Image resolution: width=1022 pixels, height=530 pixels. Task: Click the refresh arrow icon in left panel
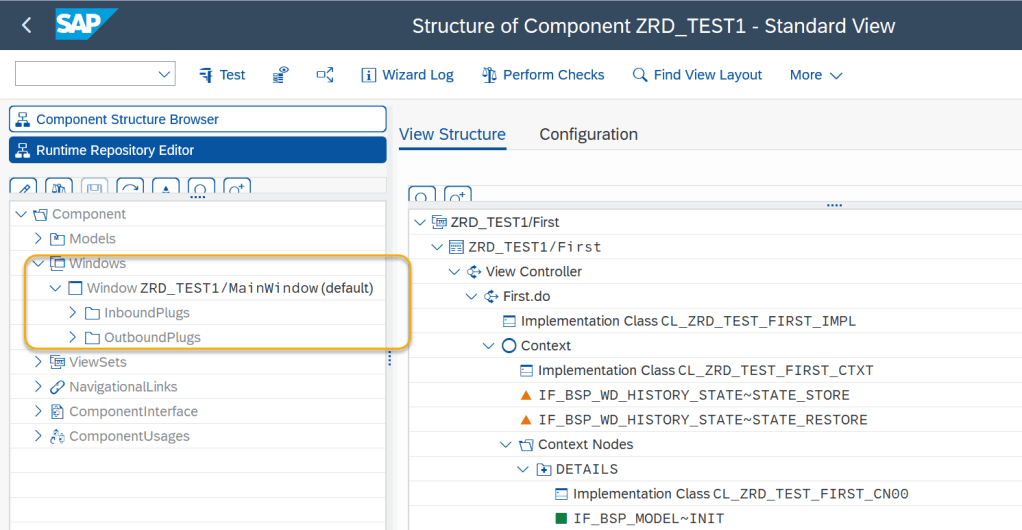point(130,189)
